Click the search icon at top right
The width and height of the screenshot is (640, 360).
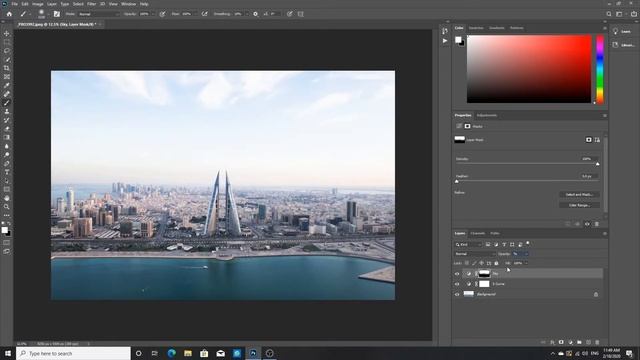pyautogui.click(x=609, y=14)
